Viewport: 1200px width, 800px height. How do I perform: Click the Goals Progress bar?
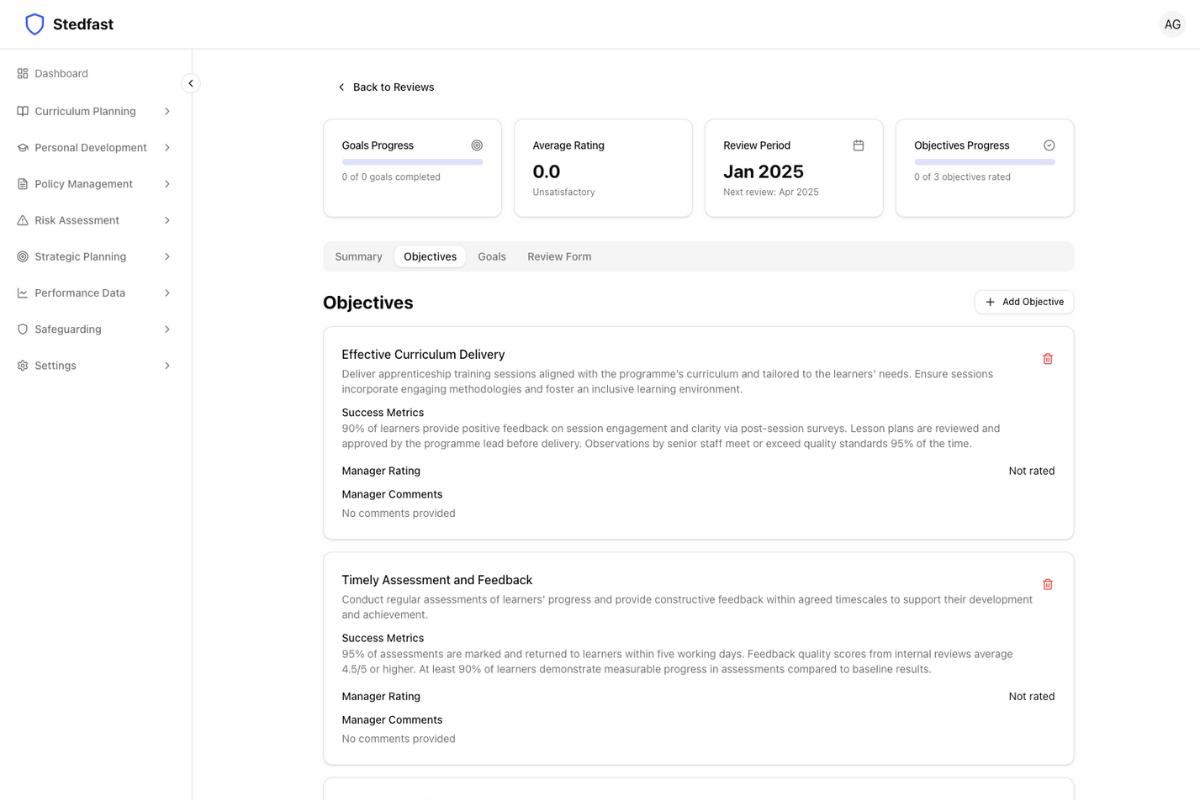(412, 162)
